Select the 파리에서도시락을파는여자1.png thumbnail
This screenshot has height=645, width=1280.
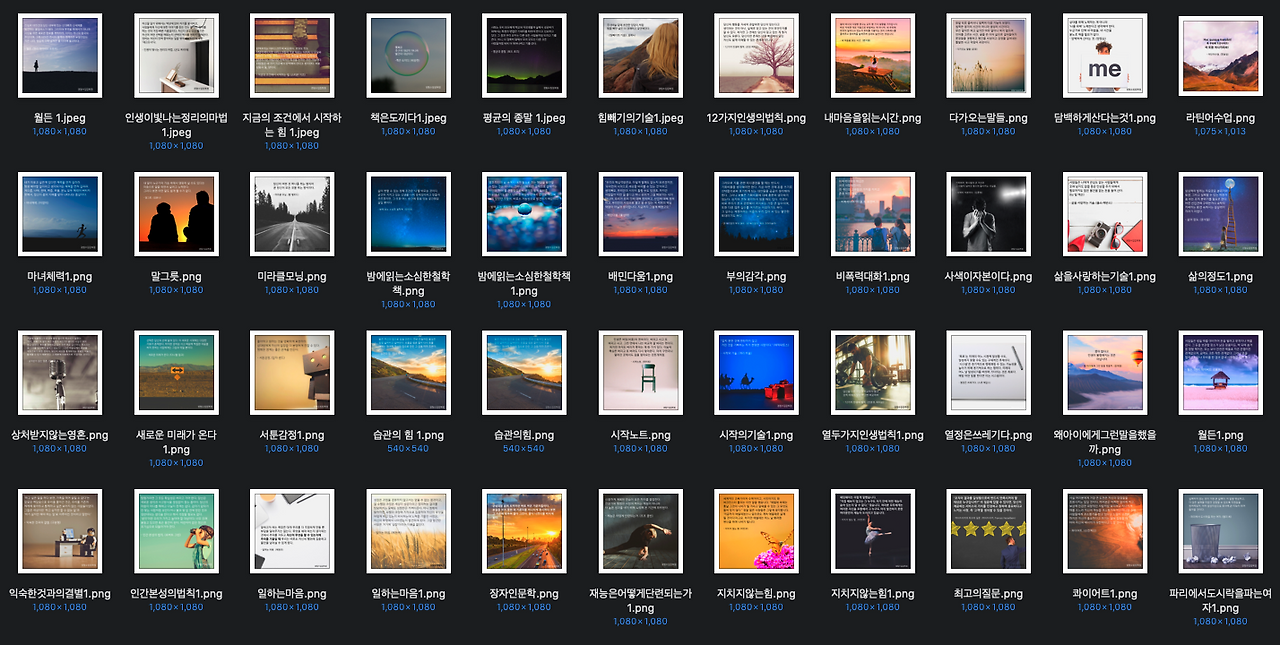point(1220,531)
